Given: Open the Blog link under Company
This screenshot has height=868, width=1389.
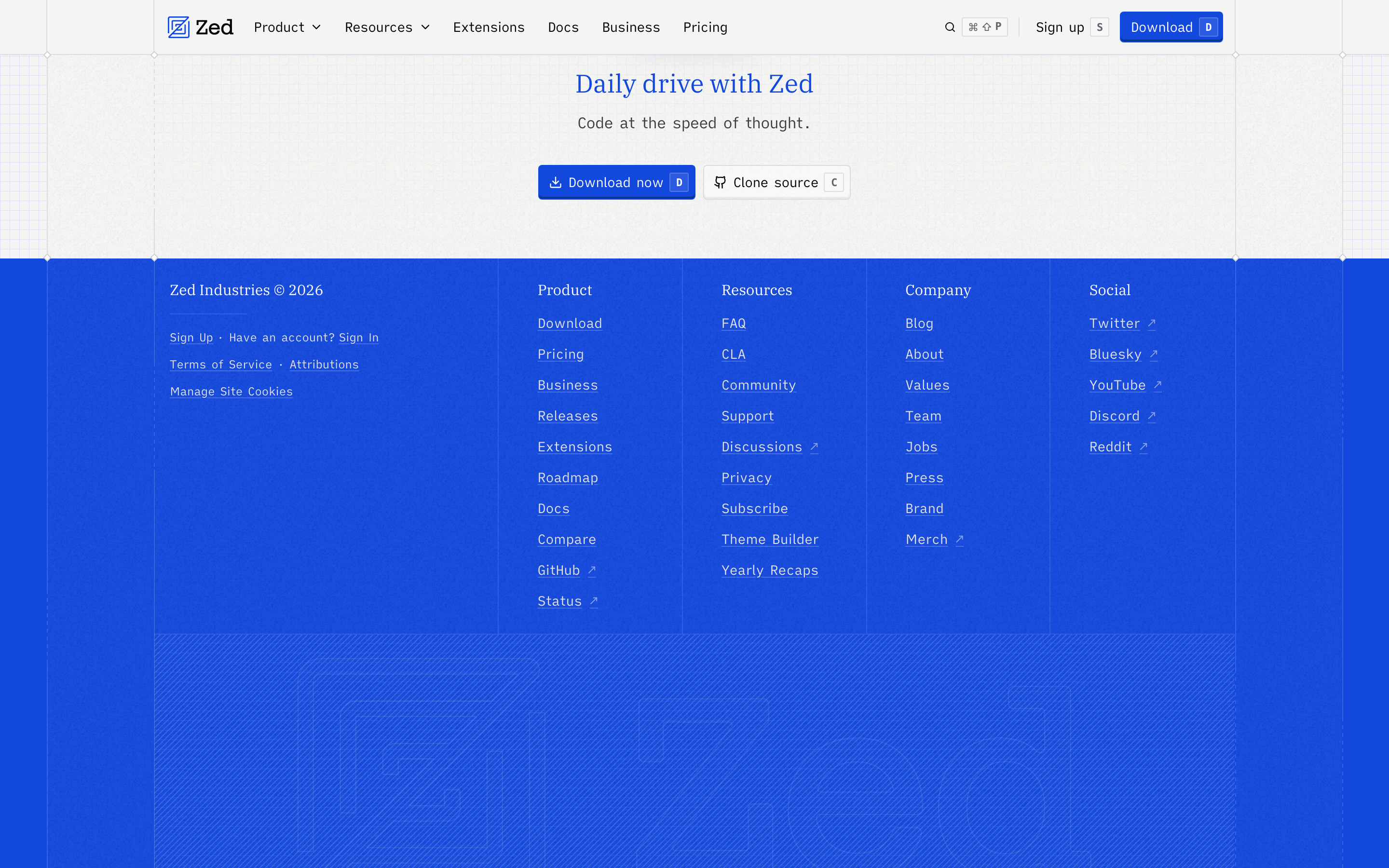Looking at the screenshot, I should click(x=919, y=323).
